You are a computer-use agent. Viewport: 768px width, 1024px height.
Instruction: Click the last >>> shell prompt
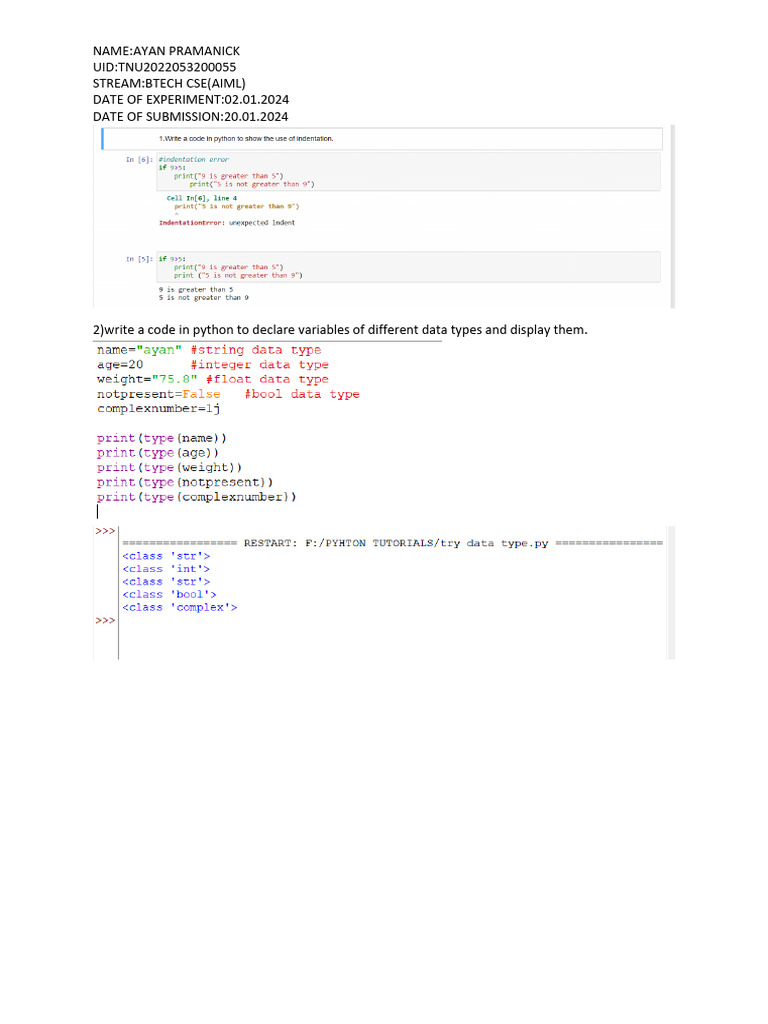pos(105,620)
